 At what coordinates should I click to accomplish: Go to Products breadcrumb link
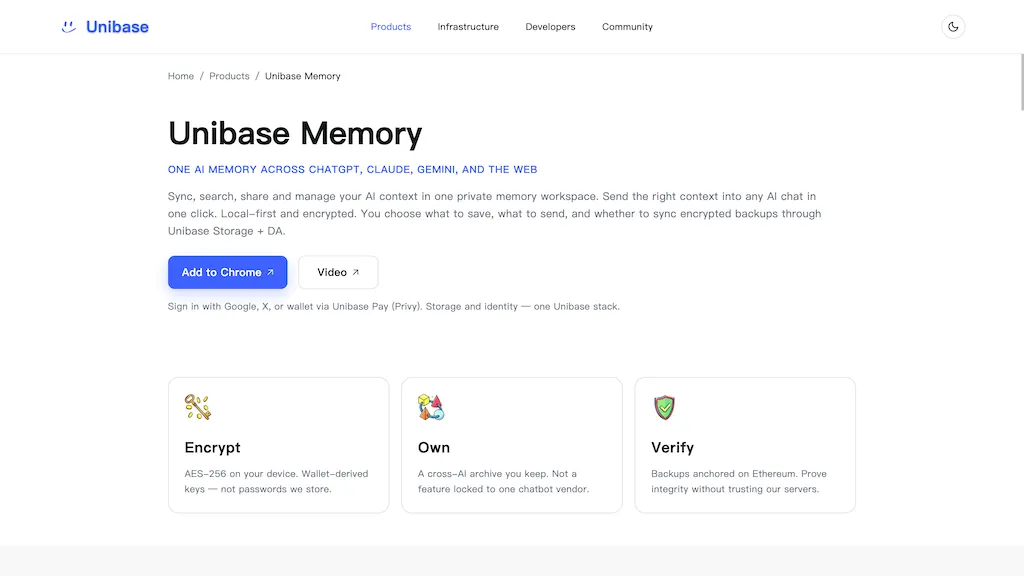[x=229, y=76]
